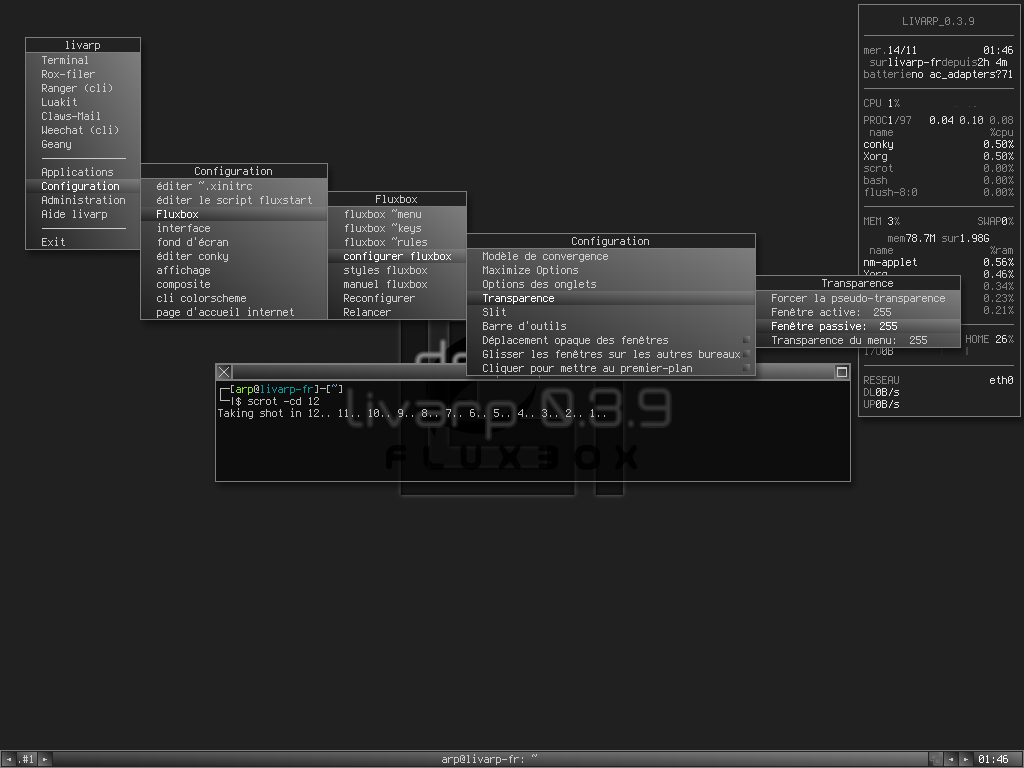Expand the Slit submenu
Screen dimensions: 1024x768
point(611,312)
